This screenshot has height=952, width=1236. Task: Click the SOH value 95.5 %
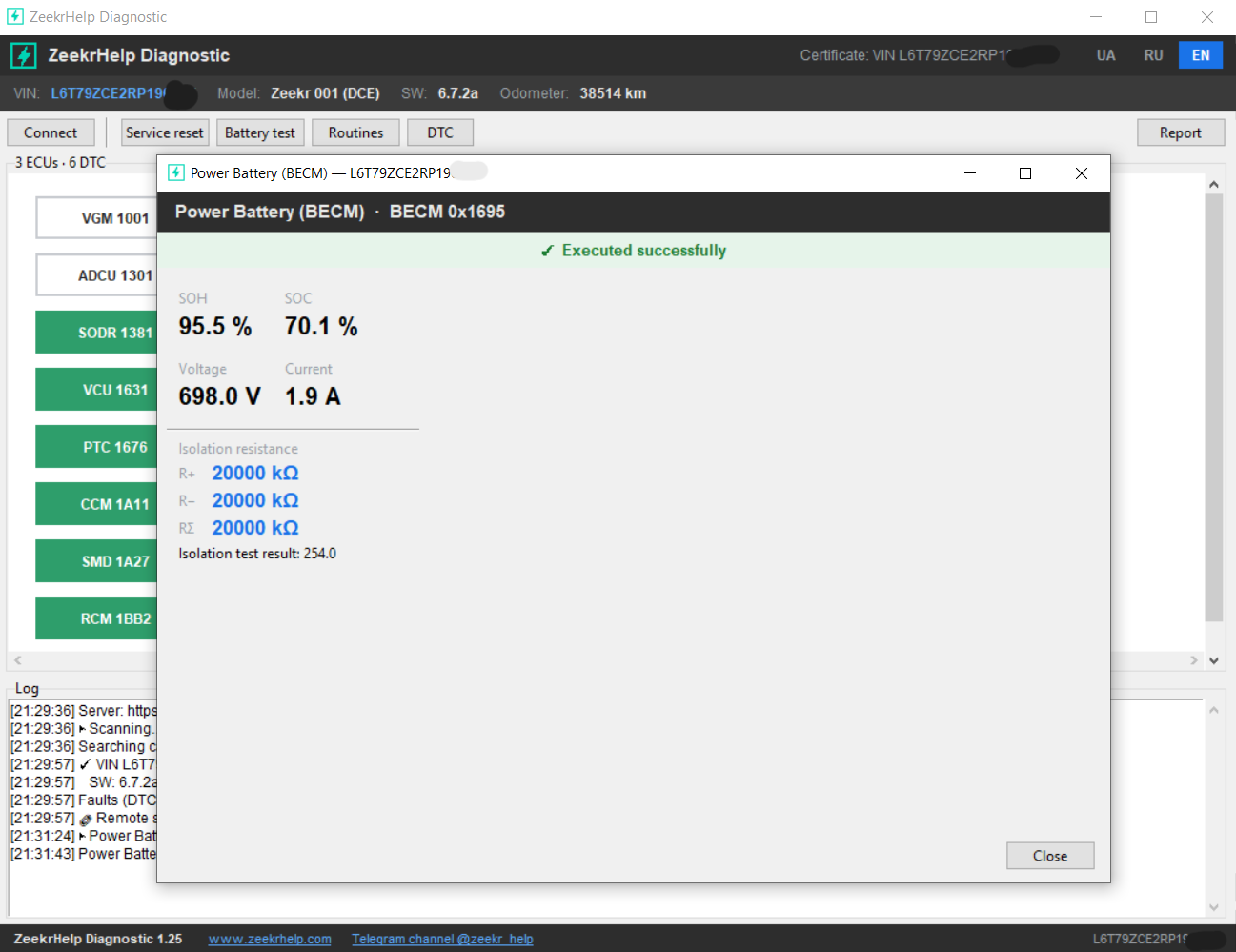215,327
